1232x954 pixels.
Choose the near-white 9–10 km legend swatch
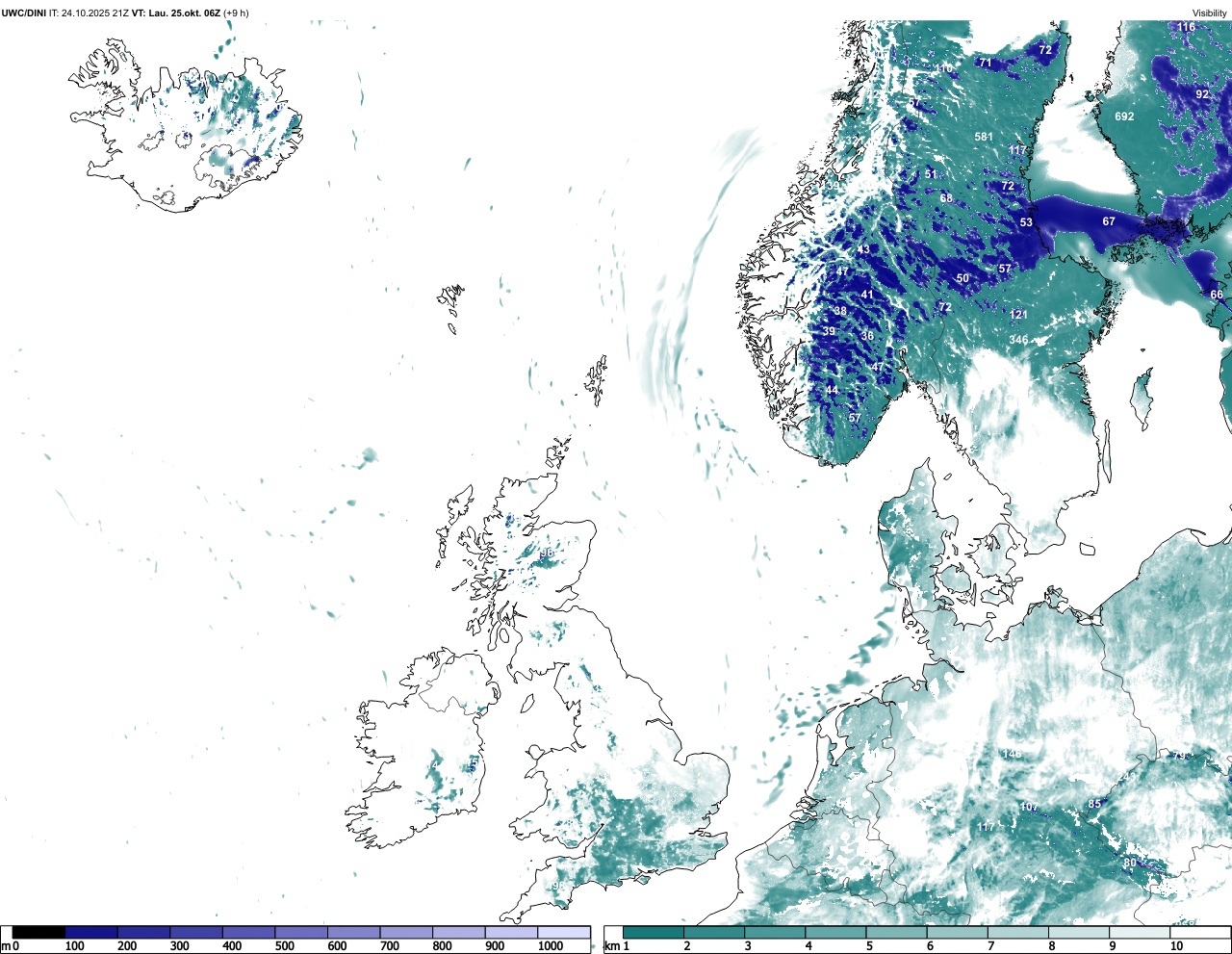(1140, 933)
